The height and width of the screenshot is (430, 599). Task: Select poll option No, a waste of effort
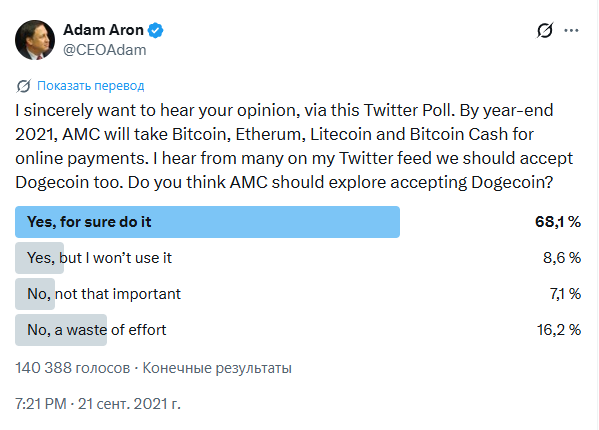point(97,330)
